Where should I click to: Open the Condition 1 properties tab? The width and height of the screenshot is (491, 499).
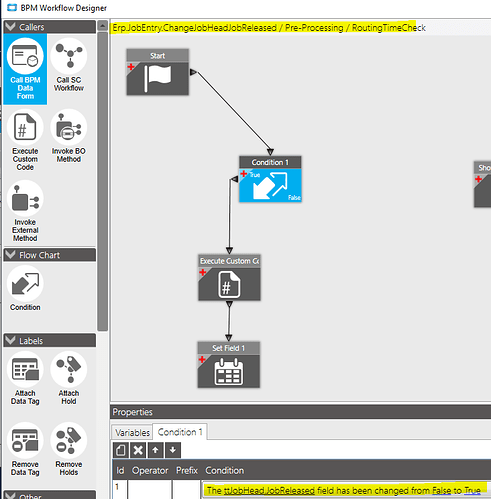click(180, 432)
